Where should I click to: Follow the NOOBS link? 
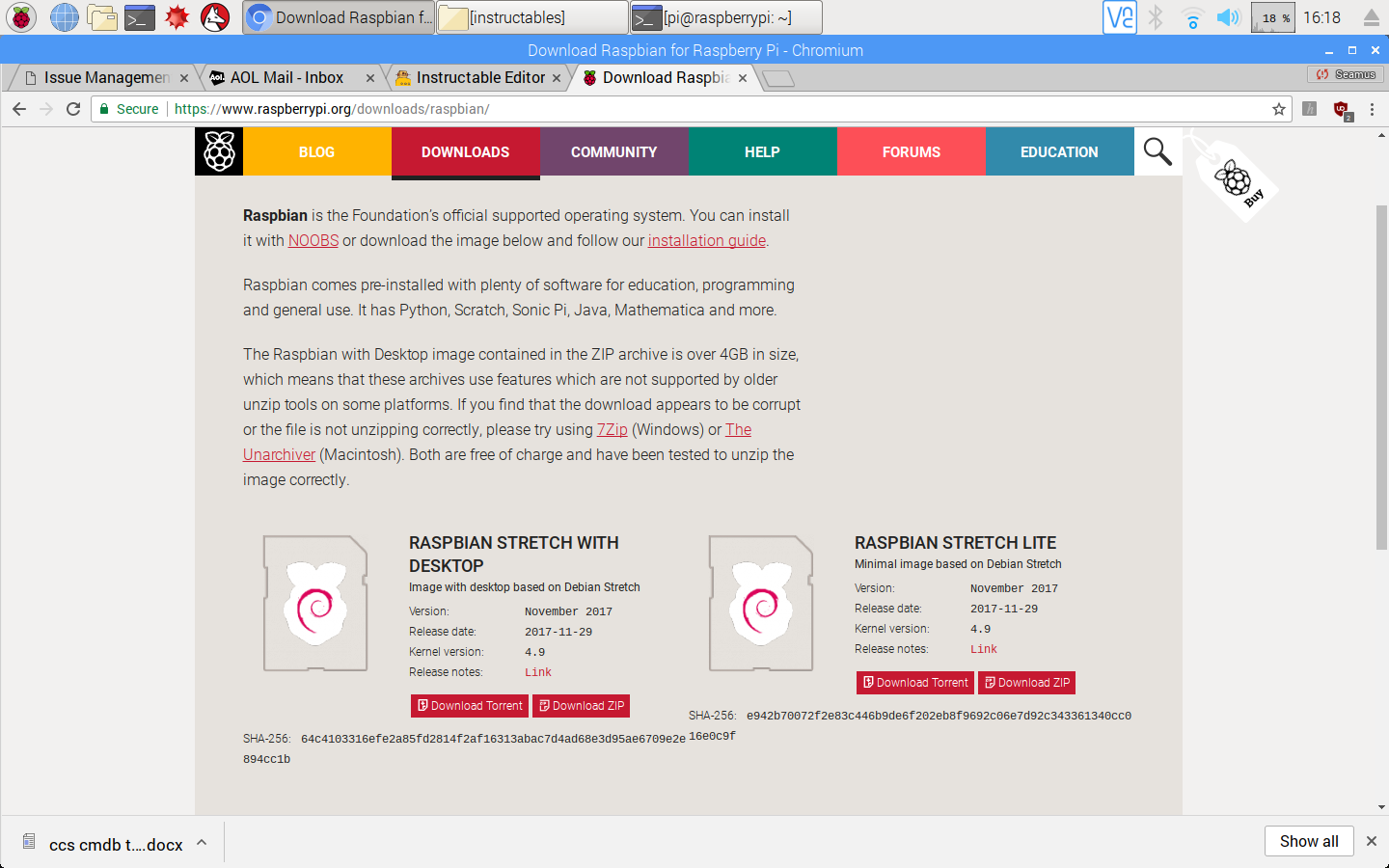pyautogui.click(x=313, y=240)
